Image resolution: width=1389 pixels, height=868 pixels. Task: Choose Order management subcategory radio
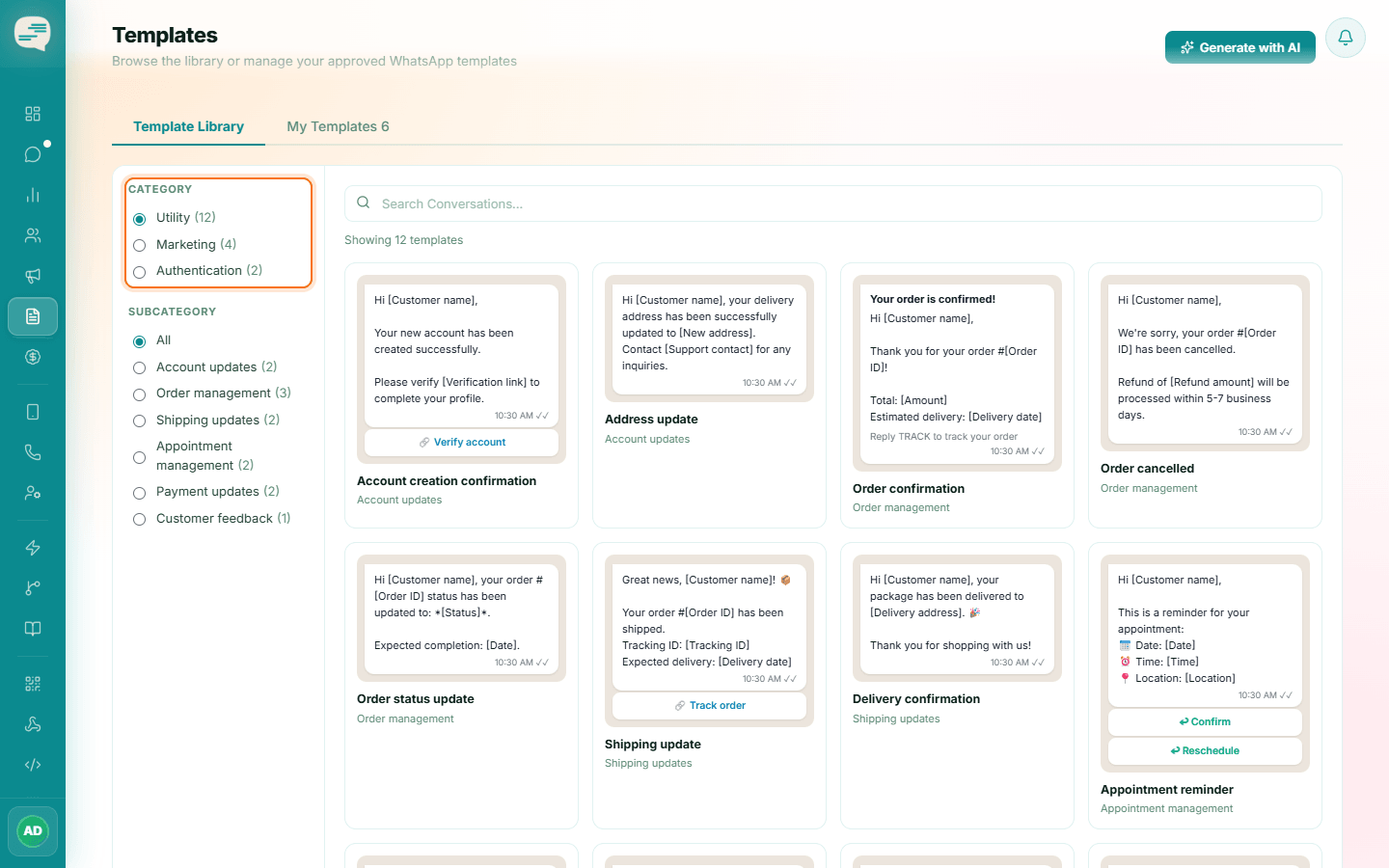click(x=139, y=394)
